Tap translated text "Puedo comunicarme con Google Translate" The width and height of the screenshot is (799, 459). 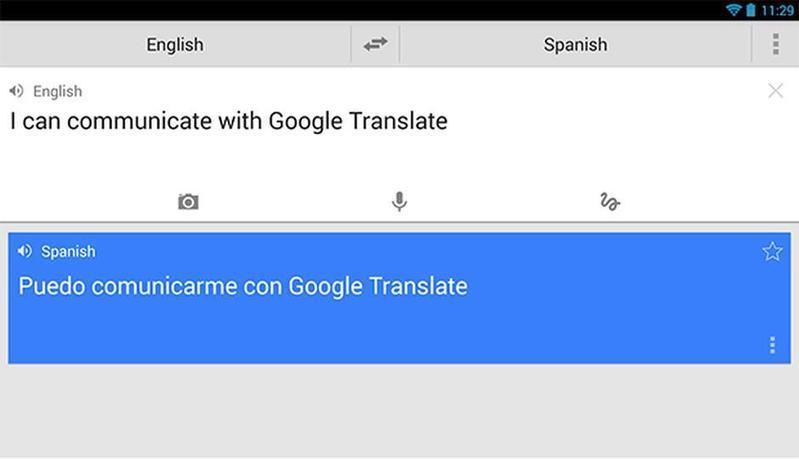(x=243, y=286)
